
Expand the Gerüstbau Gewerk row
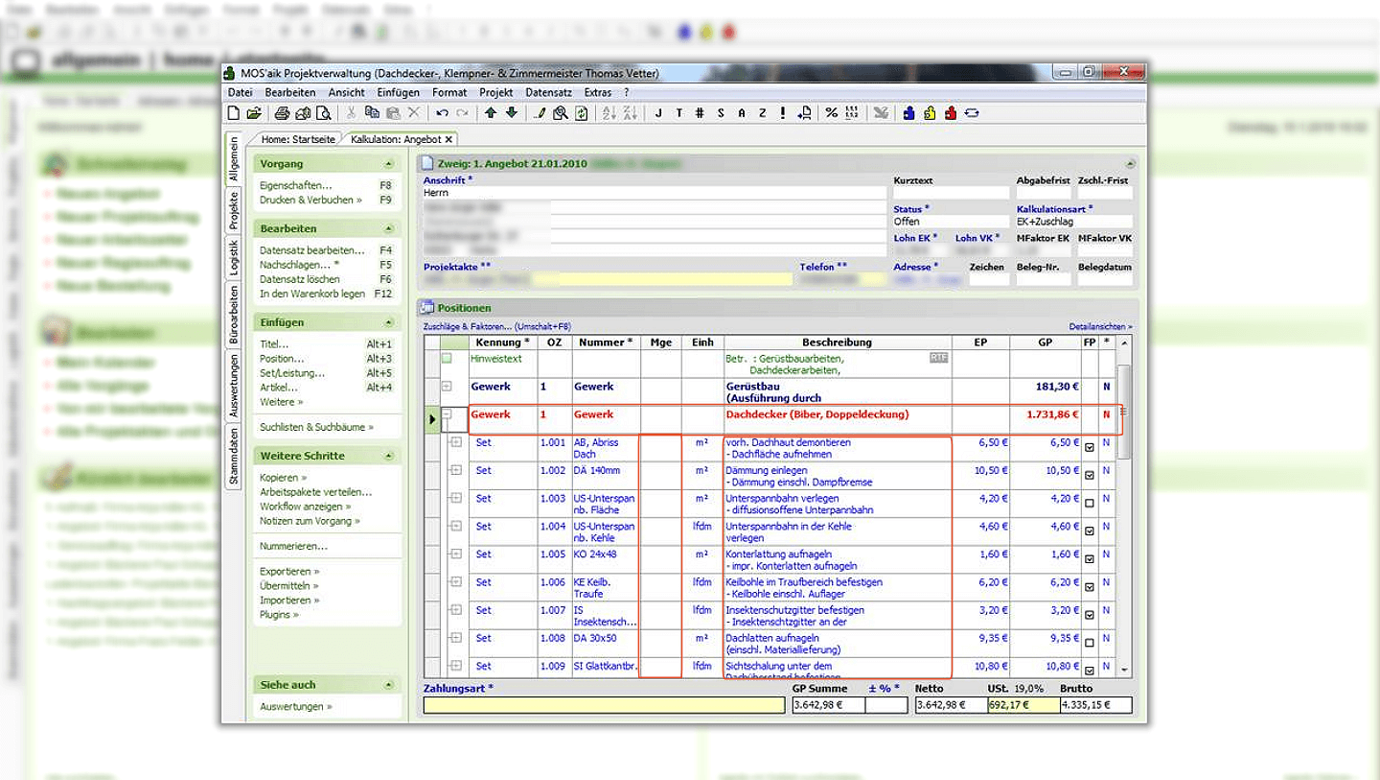447,386
